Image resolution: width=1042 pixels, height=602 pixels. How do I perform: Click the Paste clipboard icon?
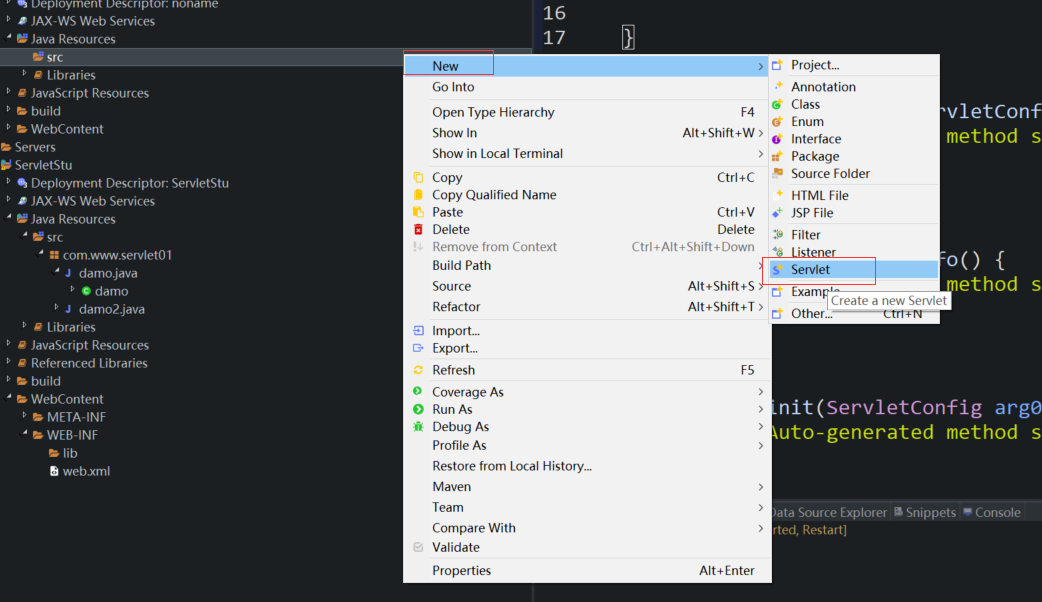[x=418, y=212]
